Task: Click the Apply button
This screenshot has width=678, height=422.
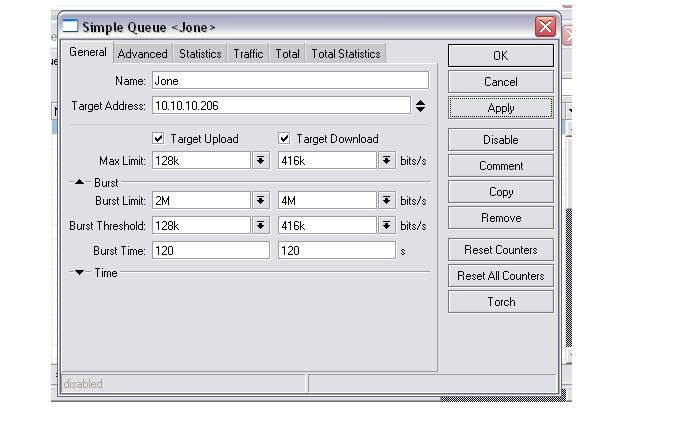Action: point(501,108)
